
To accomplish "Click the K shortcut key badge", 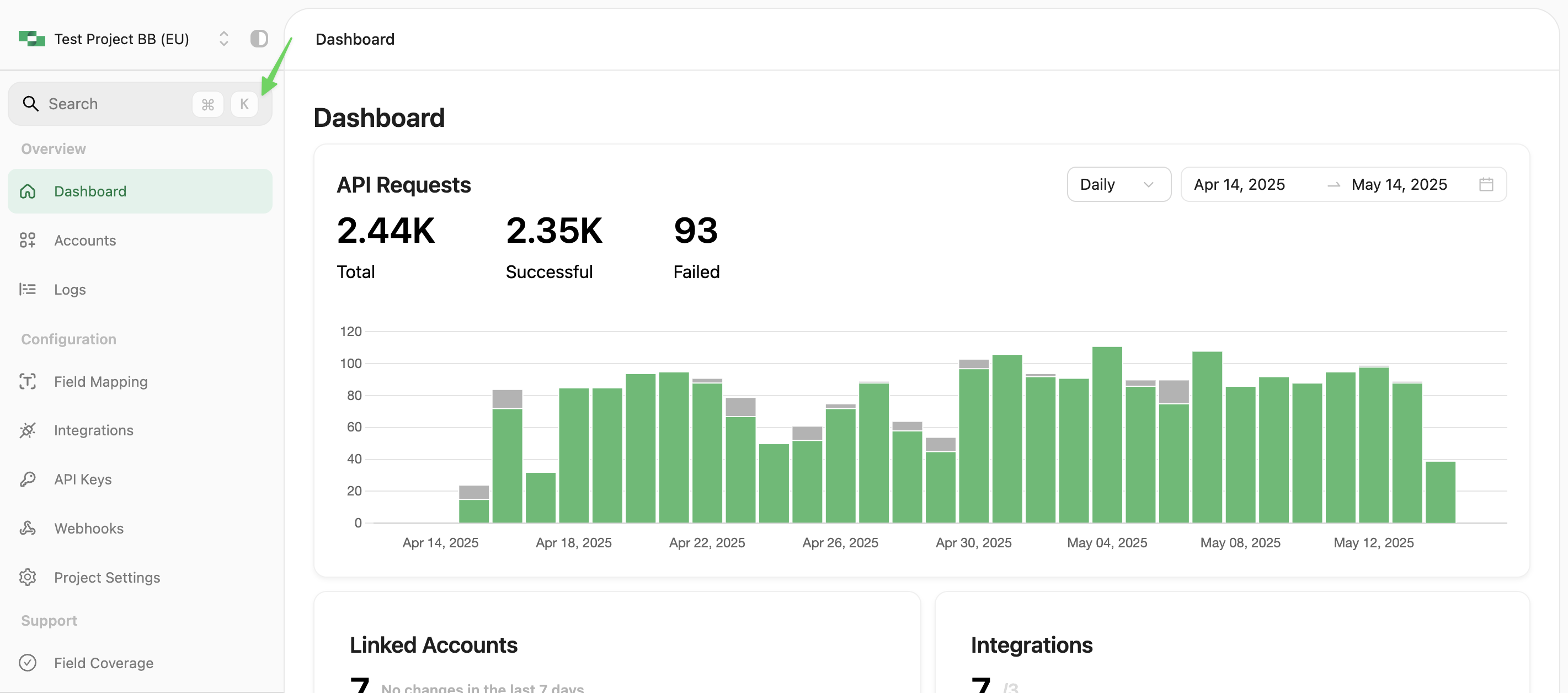I will coord(244,104).
